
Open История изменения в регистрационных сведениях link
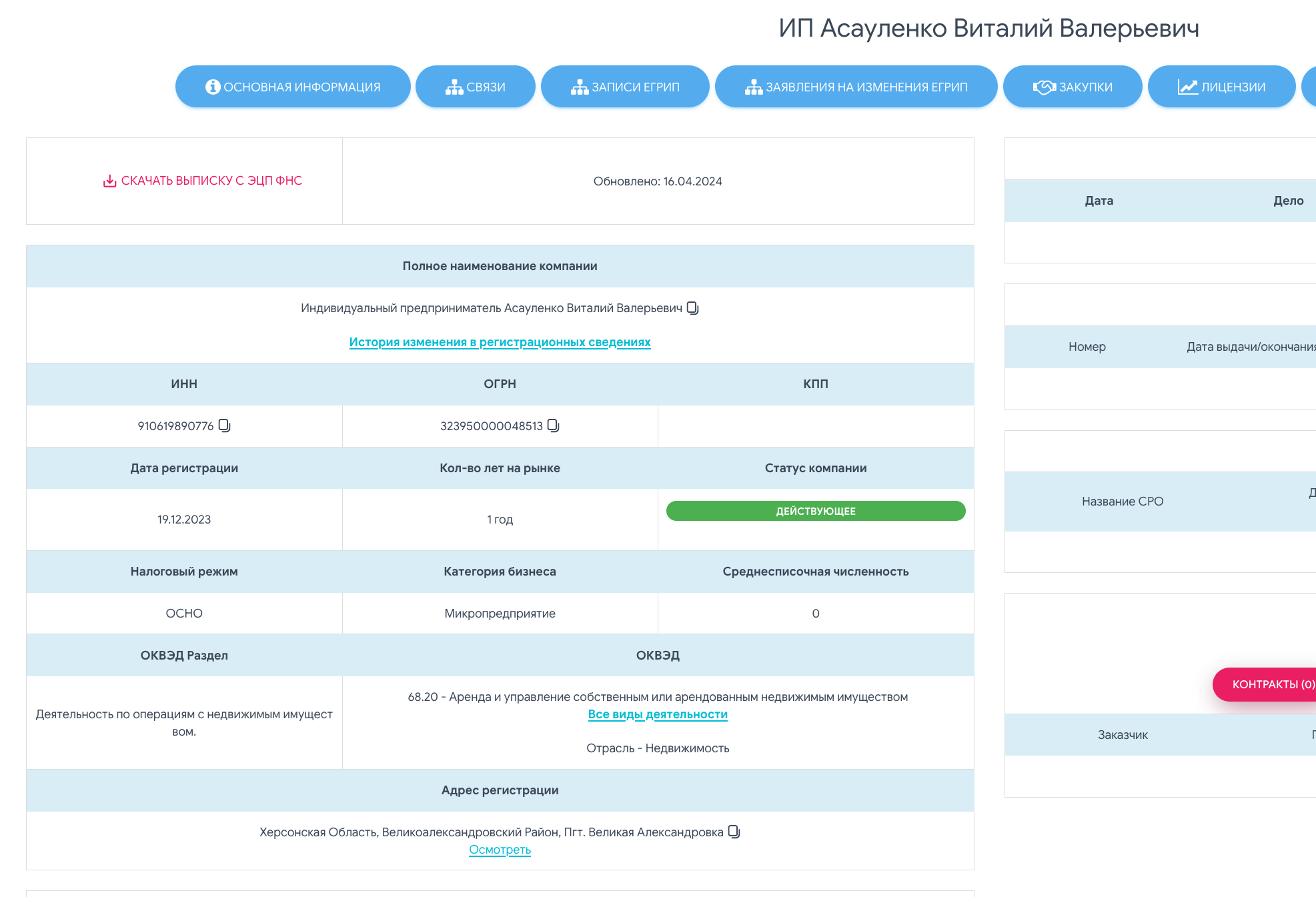click(x=500, y=342)
